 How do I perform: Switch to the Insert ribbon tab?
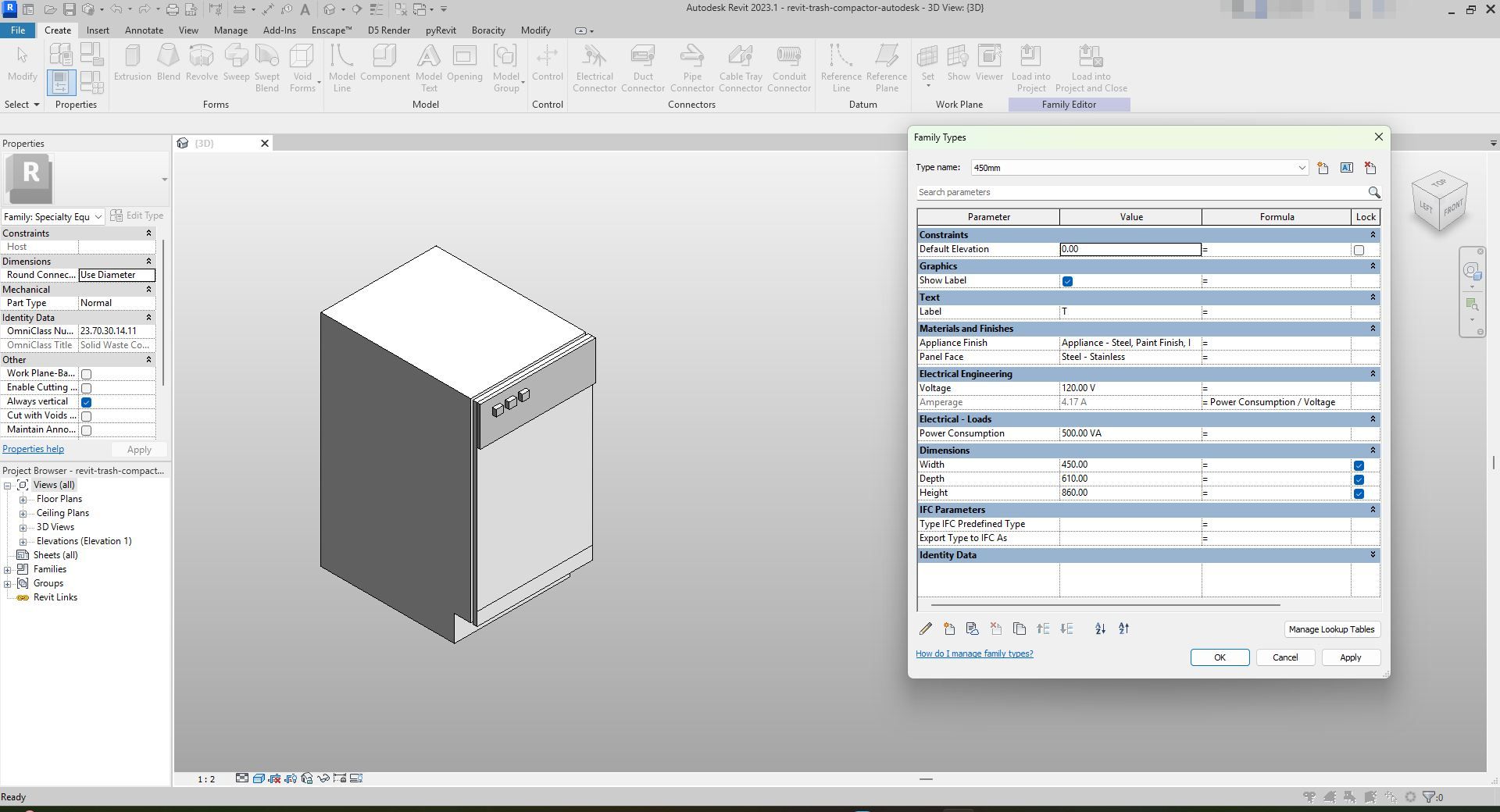coord(98,30)
